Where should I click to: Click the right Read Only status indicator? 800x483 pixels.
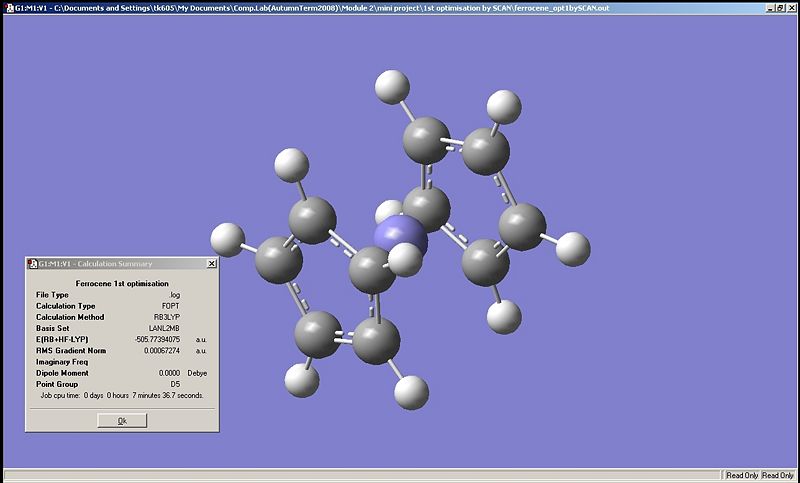click(778, 475)
